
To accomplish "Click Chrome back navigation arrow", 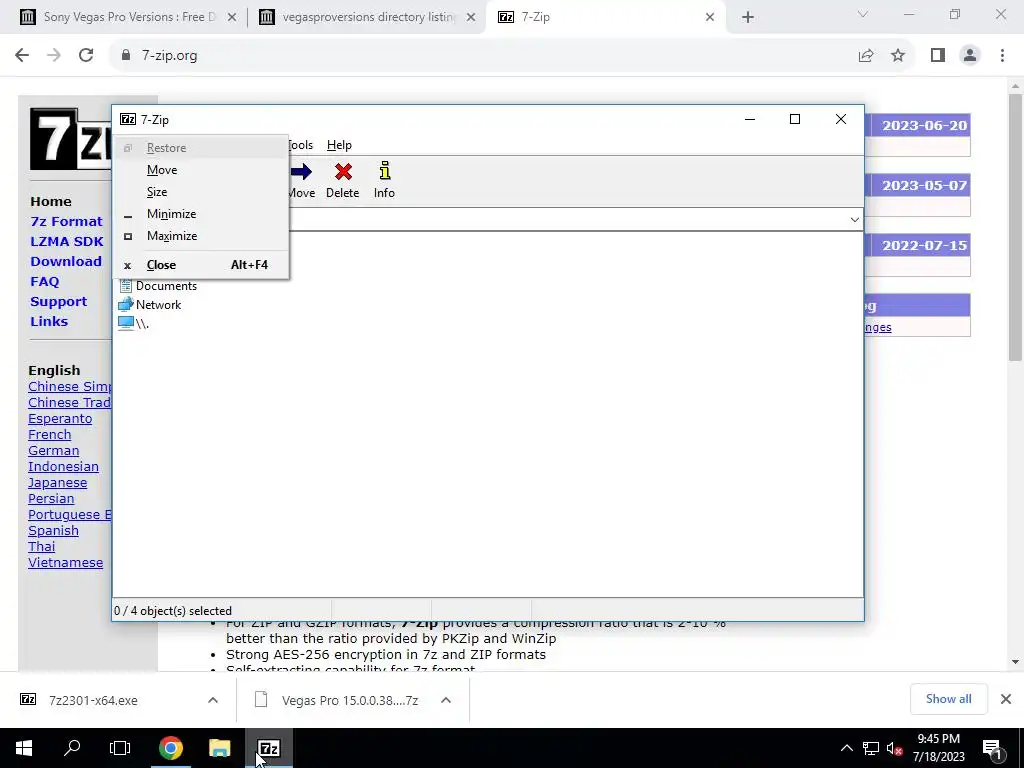I will click(x=22, y=56).
